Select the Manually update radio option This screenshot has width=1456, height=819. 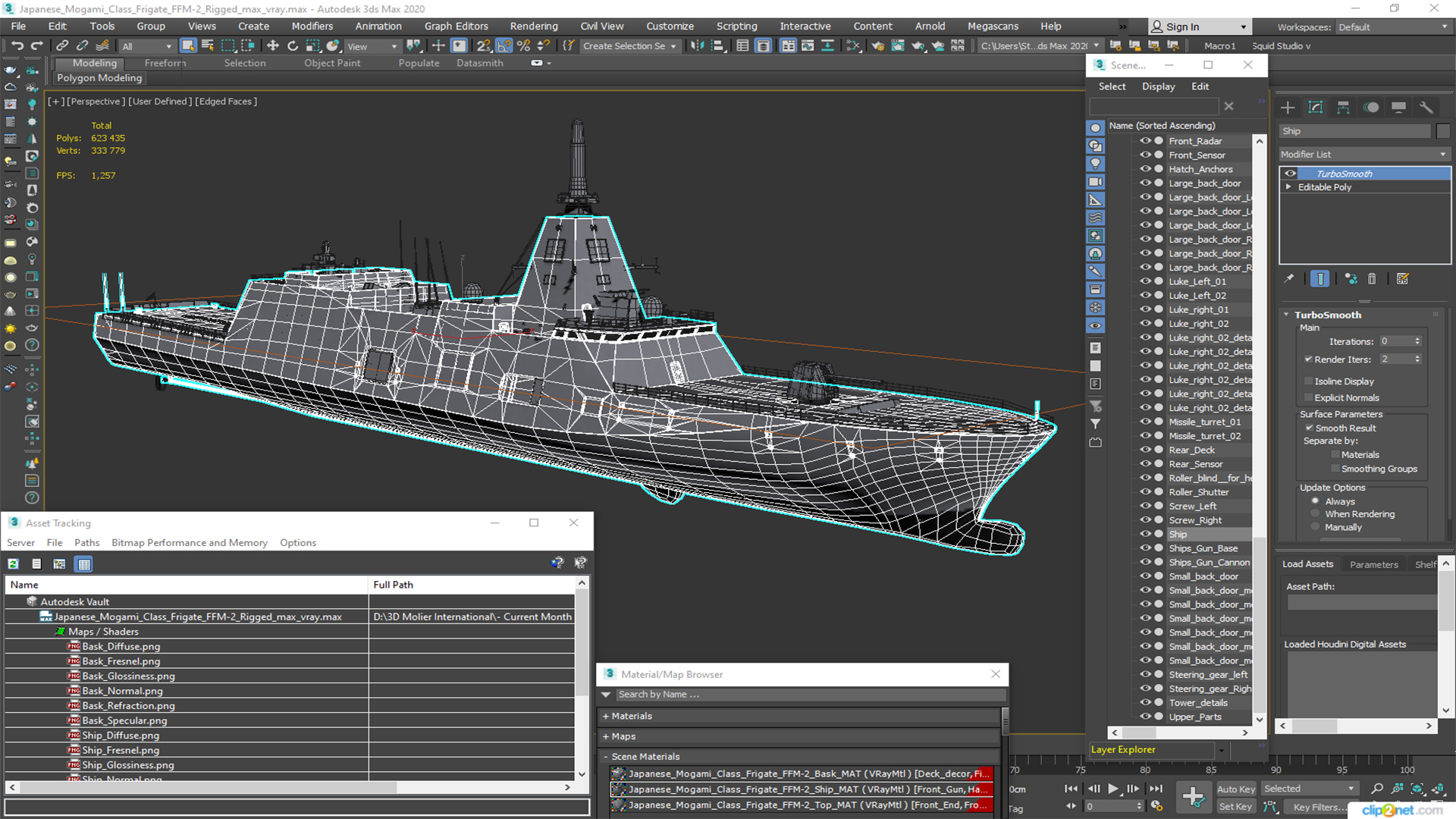click(1315, 527)
